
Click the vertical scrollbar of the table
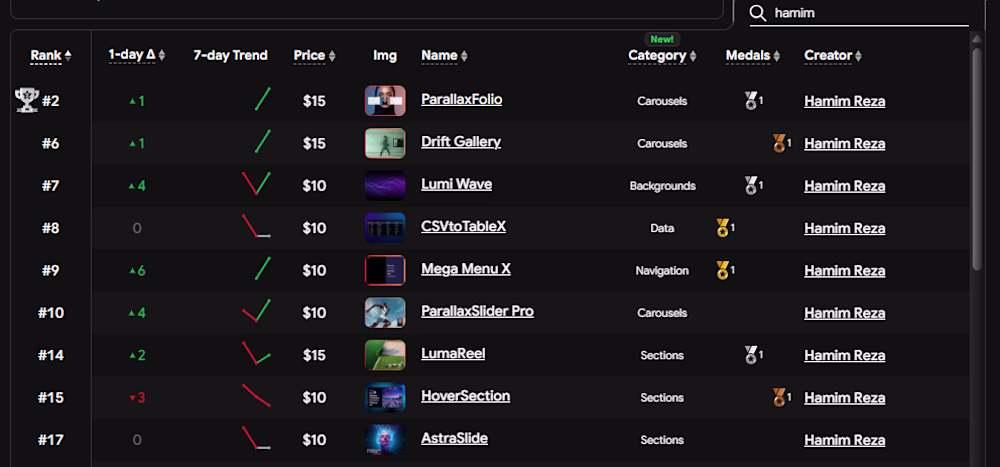tap(977, 160)
